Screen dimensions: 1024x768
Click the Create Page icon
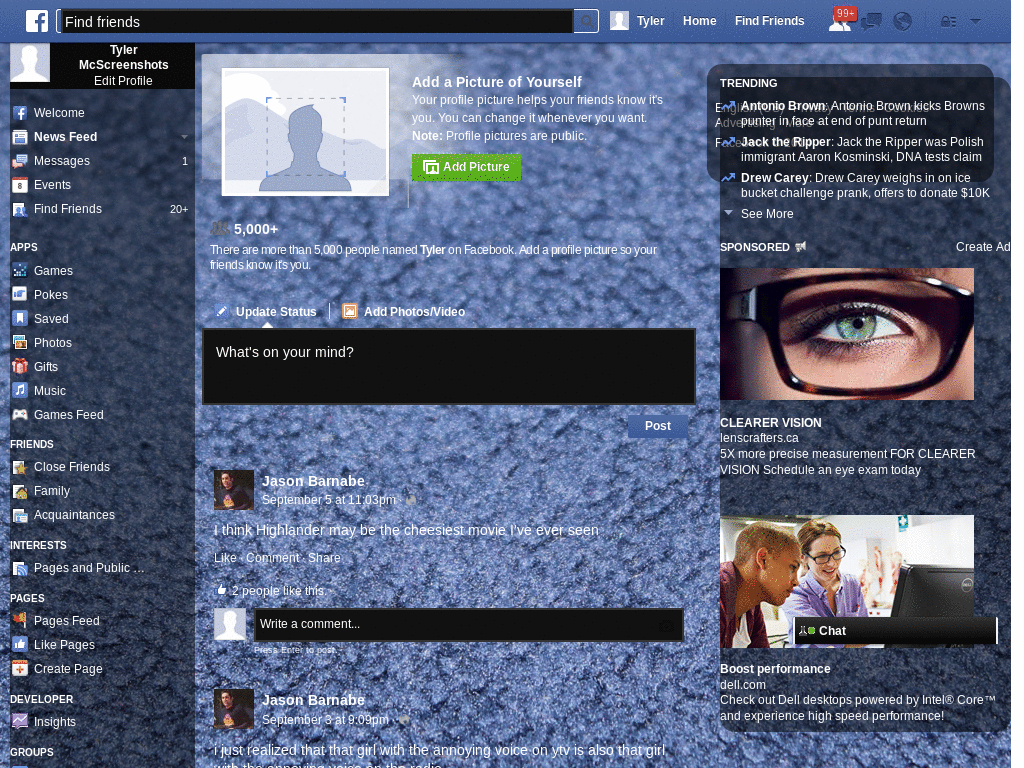[20, 669]
